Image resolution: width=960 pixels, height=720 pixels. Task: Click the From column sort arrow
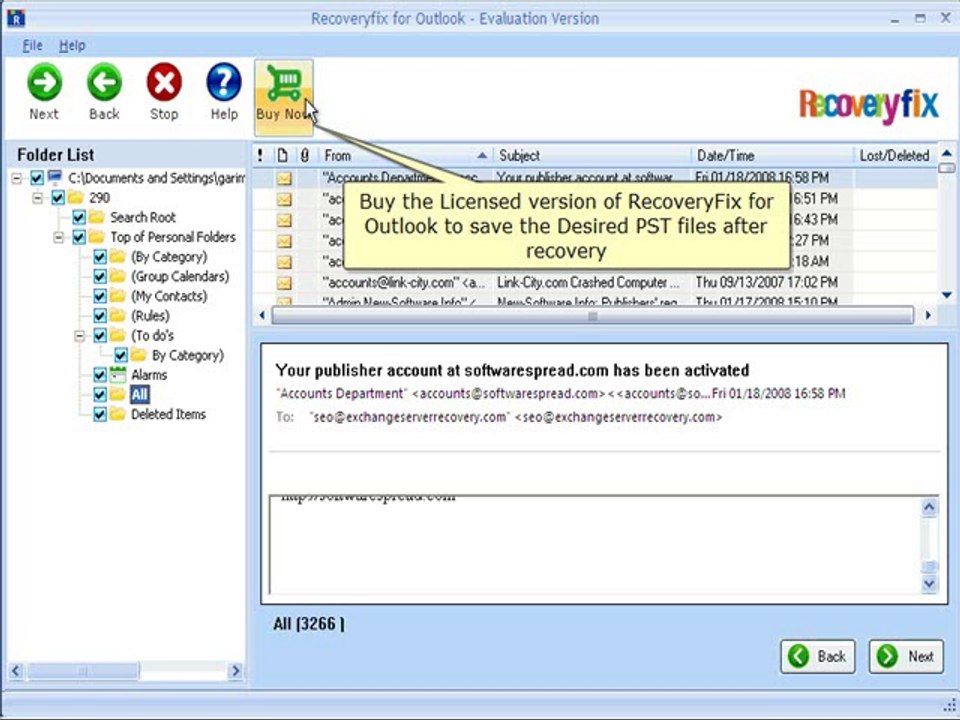pos(482,156)
